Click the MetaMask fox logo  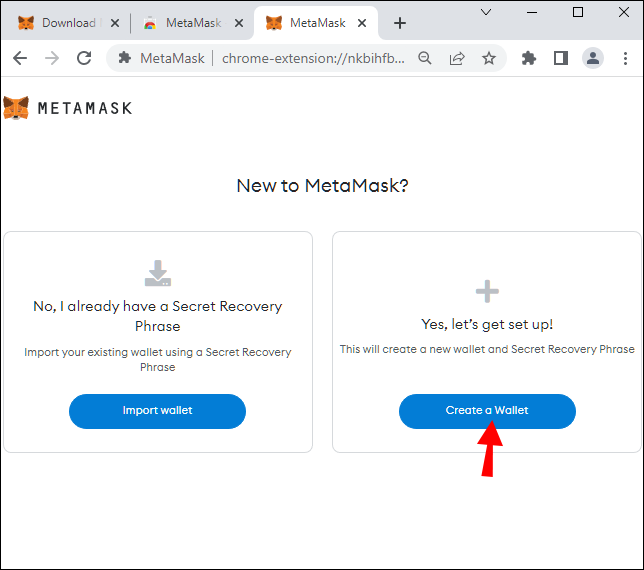[16, 107]
